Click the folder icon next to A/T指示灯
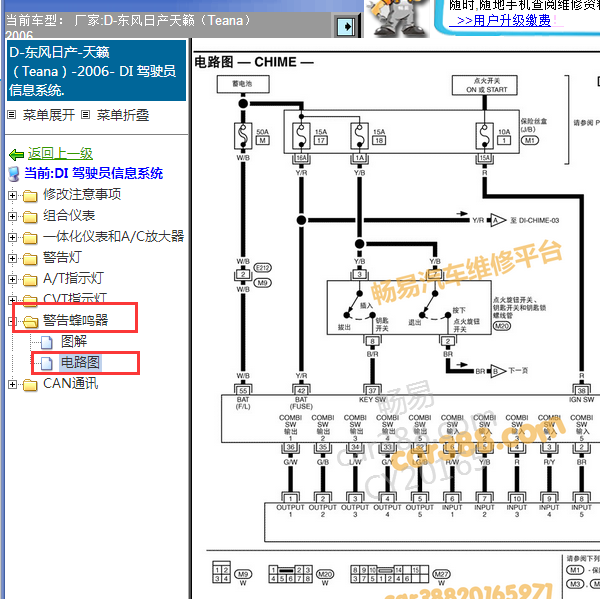The height and width of the screenshot is (599, 600). click(30, 280)
